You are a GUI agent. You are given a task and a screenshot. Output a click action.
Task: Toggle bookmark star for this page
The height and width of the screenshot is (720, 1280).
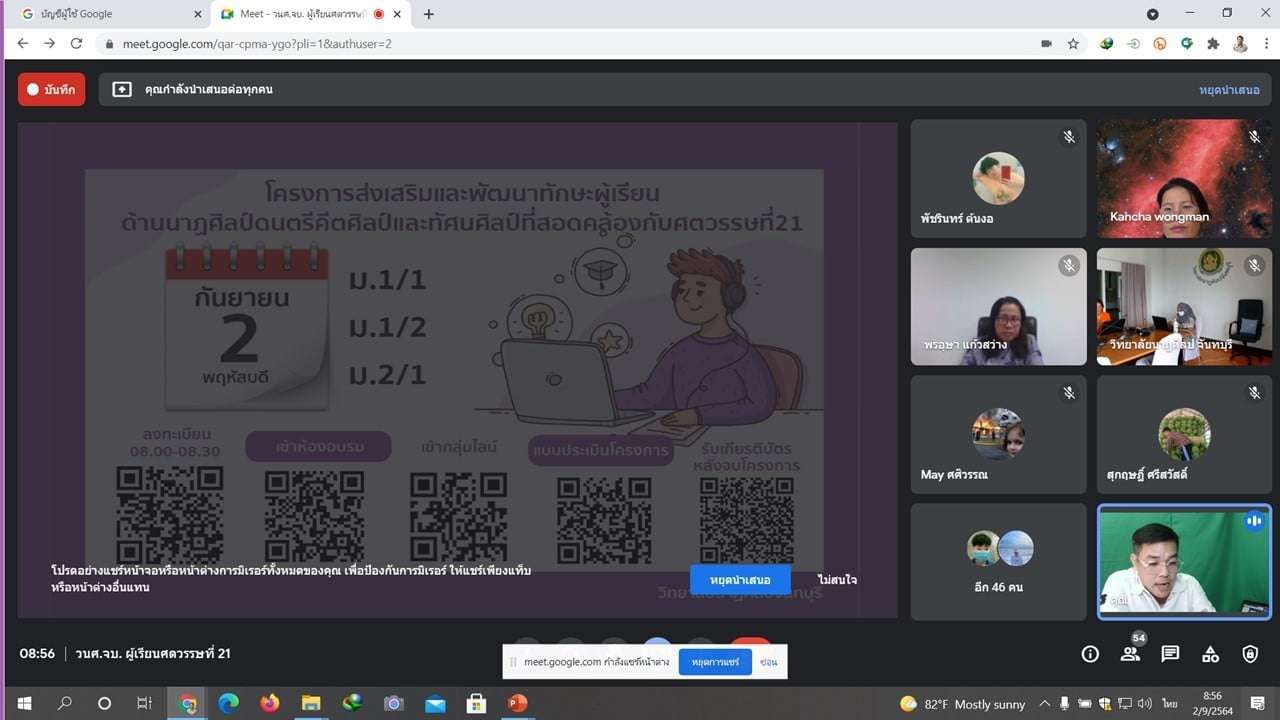pos(1073,44)
